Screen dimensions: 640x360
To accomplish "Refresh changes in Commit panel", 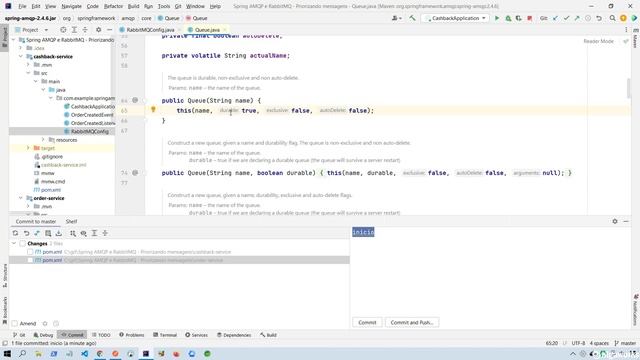I will tap(15, 233).
